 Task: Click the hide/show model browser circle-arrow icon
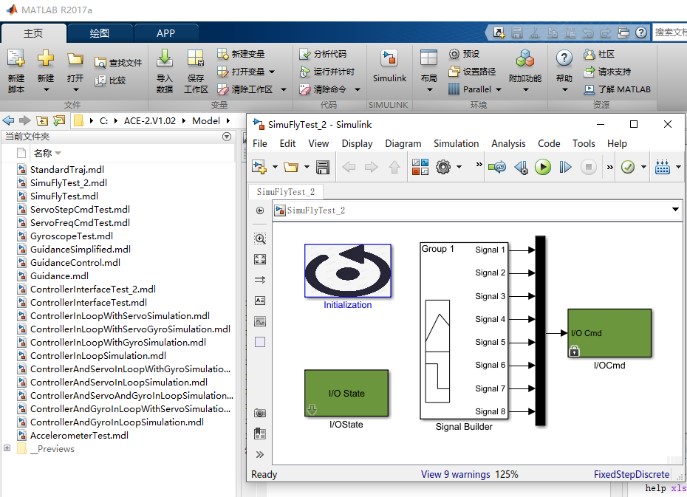(260, 210)
